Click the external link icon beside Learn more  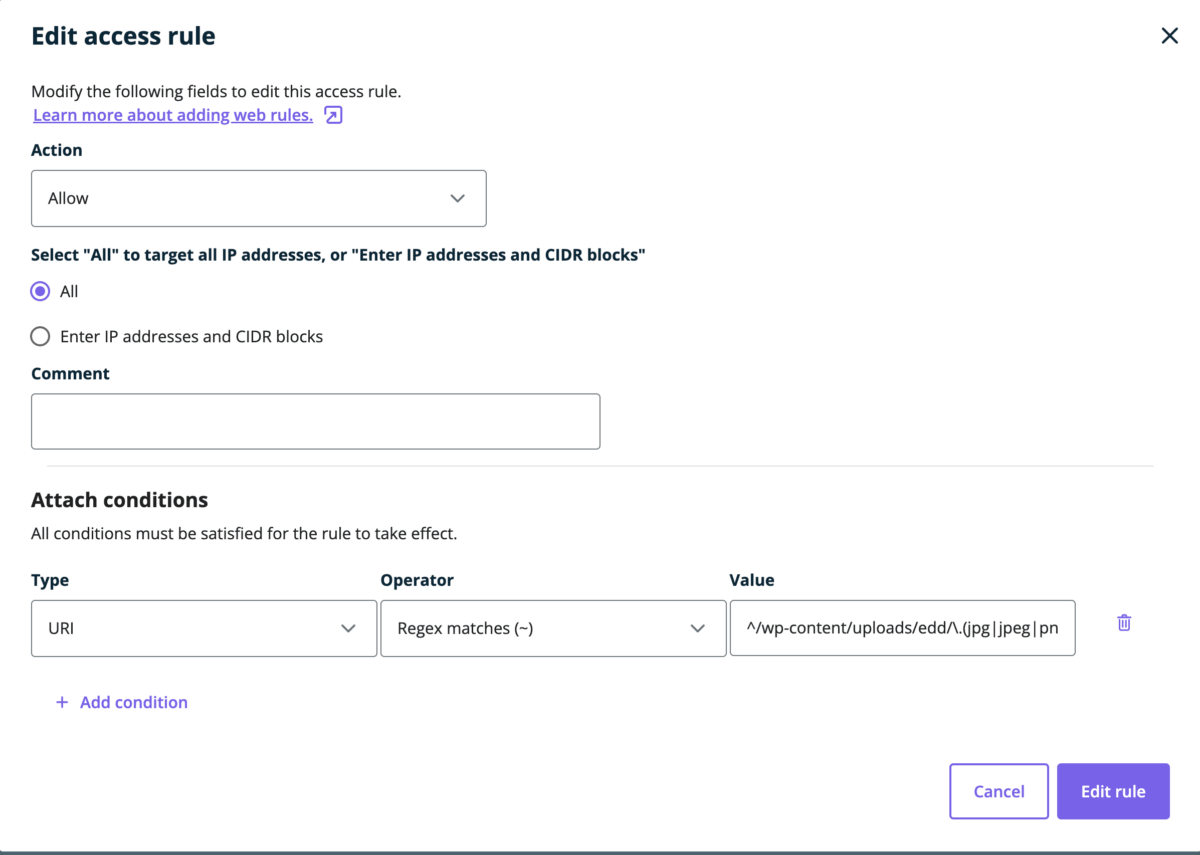click(334, 115)
